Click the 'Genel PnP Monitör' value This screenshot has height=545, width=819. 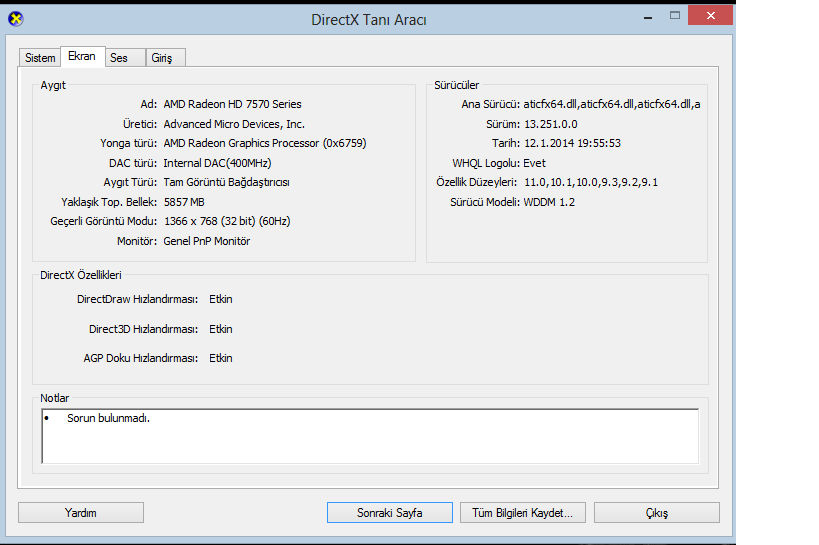(207, 241)
